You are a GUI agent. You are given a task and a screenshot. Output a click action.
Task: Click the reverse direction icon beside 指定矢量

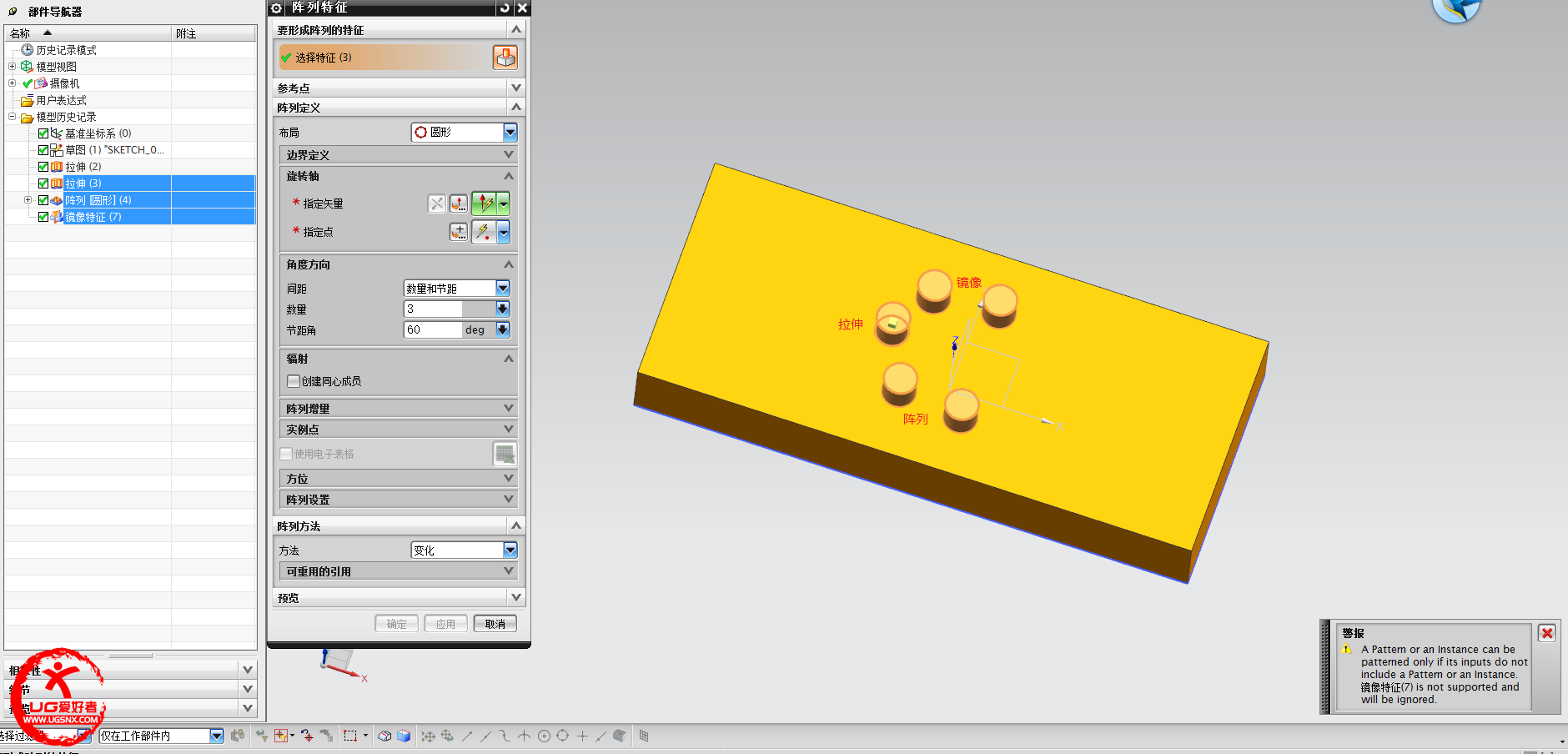click(x=437, y=204)
